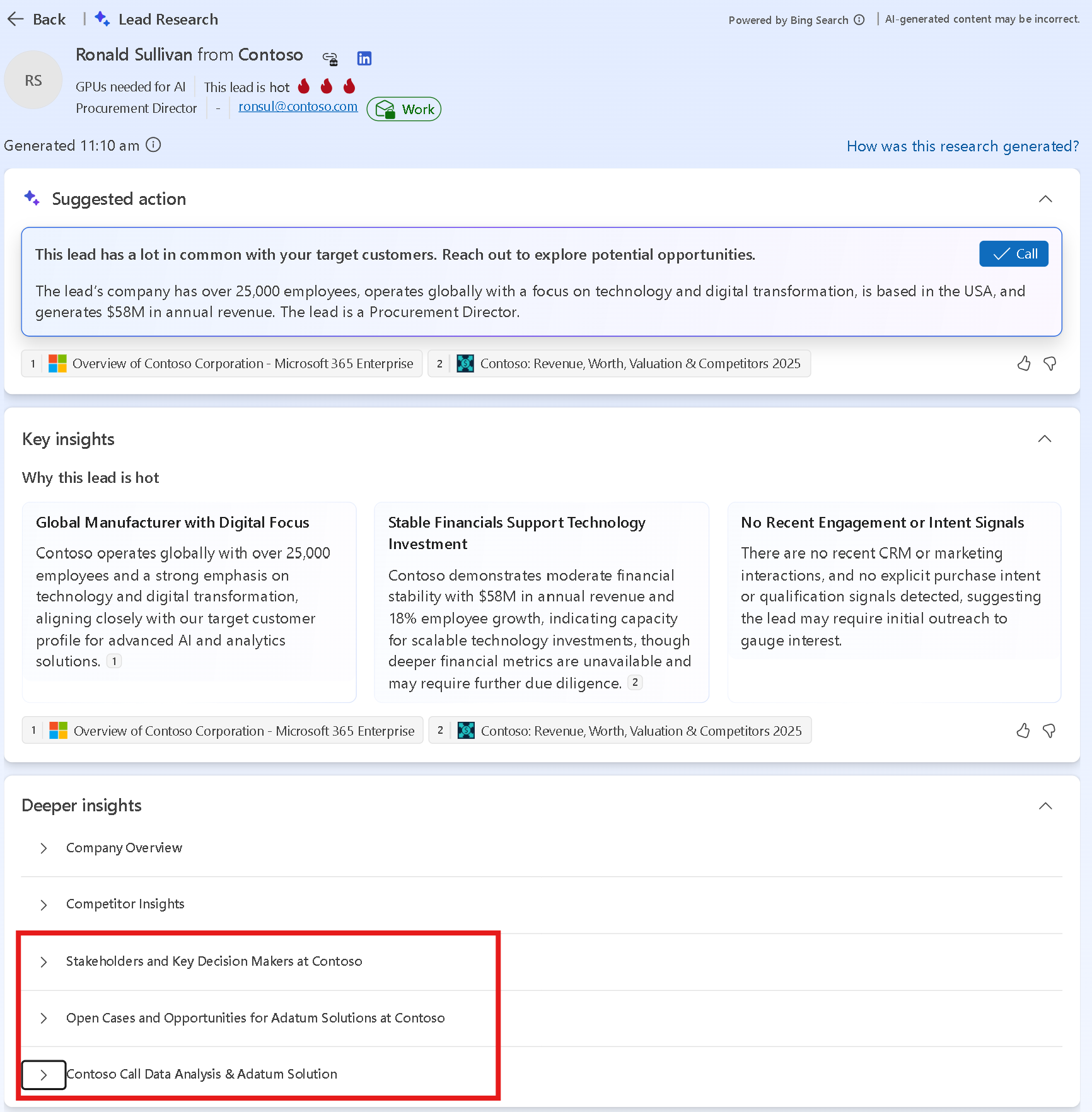Expand Stakeholders and Key Decision Makers chevron

pyautogui.click(x=44, y=962)
